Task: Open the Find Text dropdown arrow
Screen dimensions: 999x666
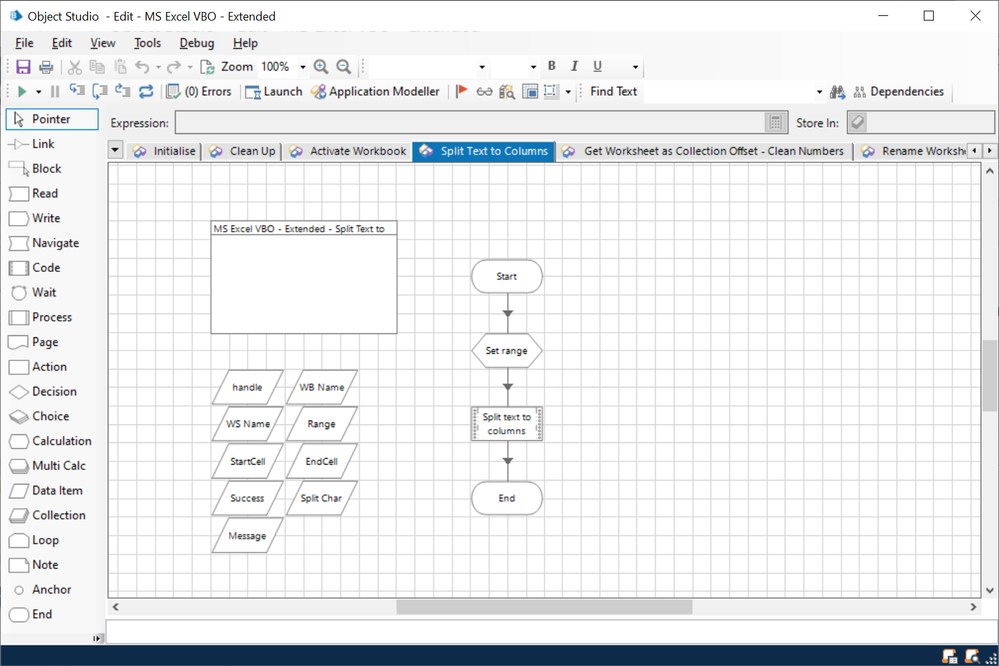Action: tap(819, 92)
